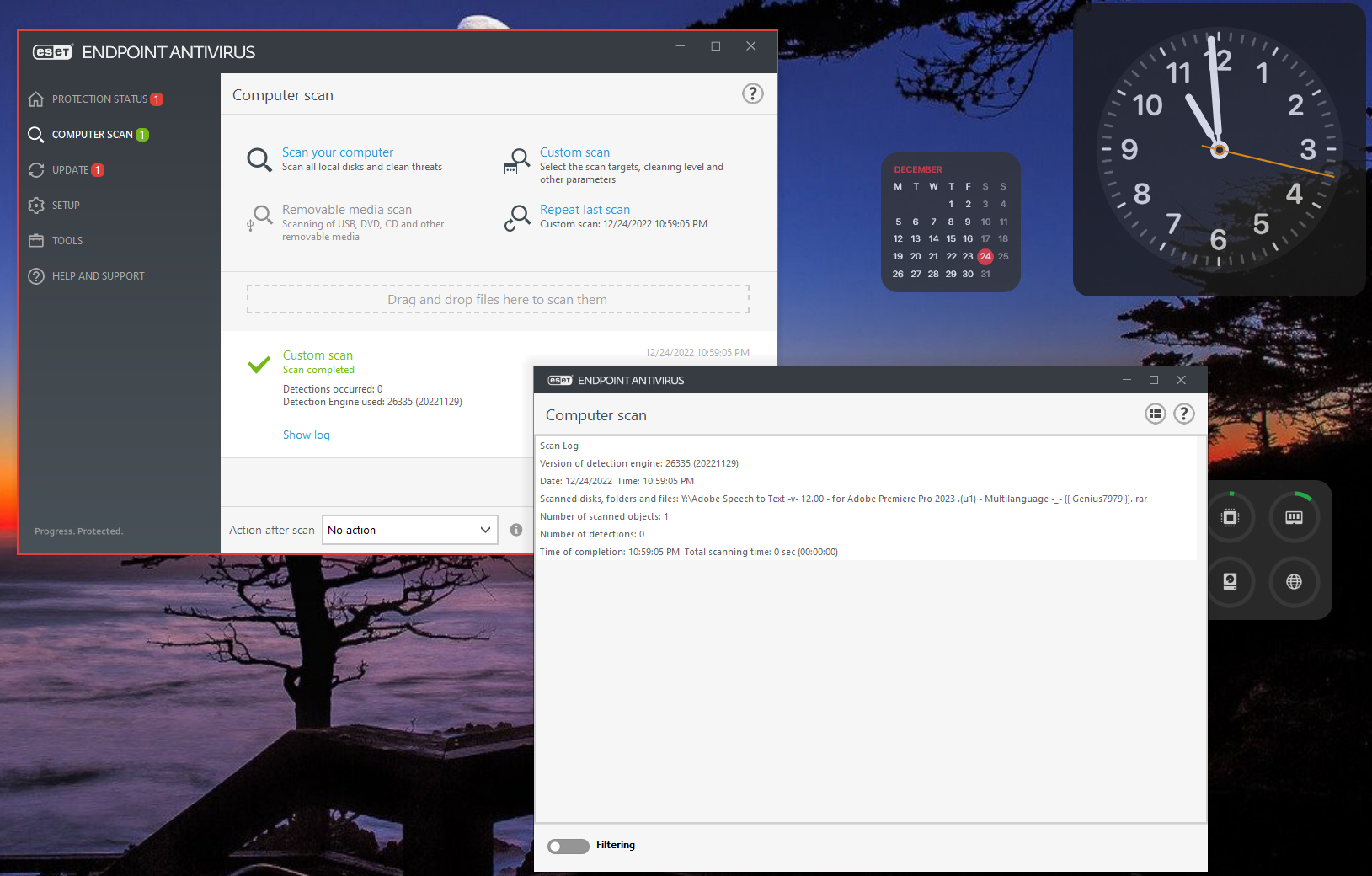This screenshot has width=1372, height=876.
Task: Click Computer Scan green badge
Action: (x=142, y=135)
